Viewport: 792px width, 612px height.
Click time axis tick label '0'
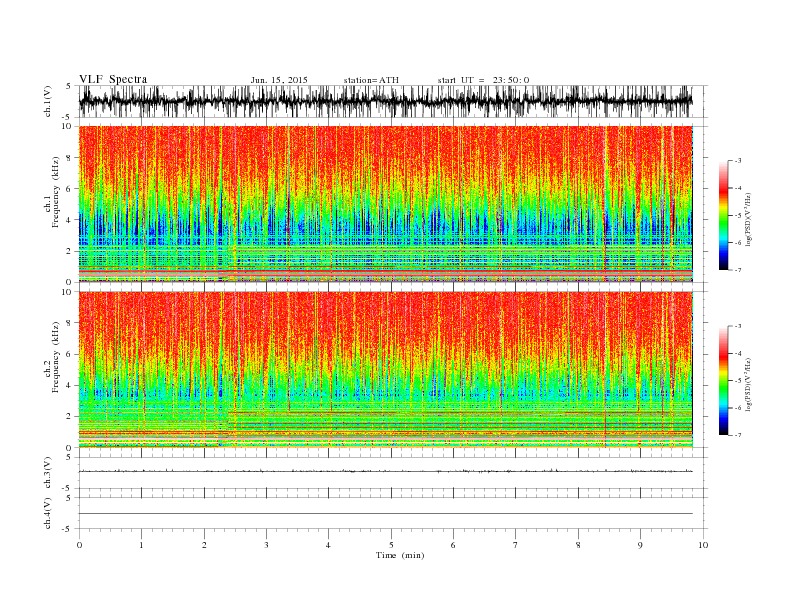point(79,545)
